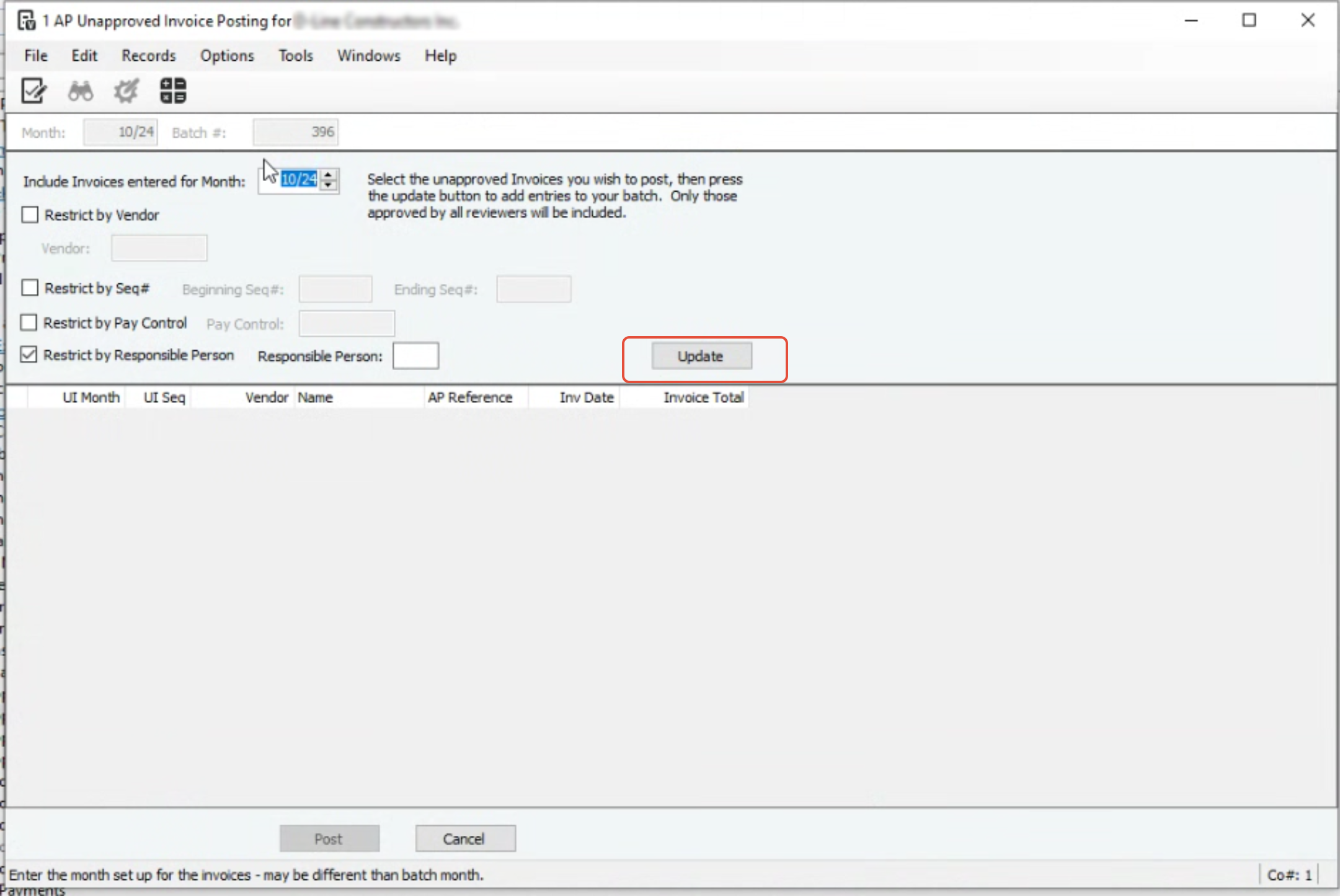The image size is (1340, 896).
Task: Decrease invoice month with down spinner arrow
Action: point(329,185)
